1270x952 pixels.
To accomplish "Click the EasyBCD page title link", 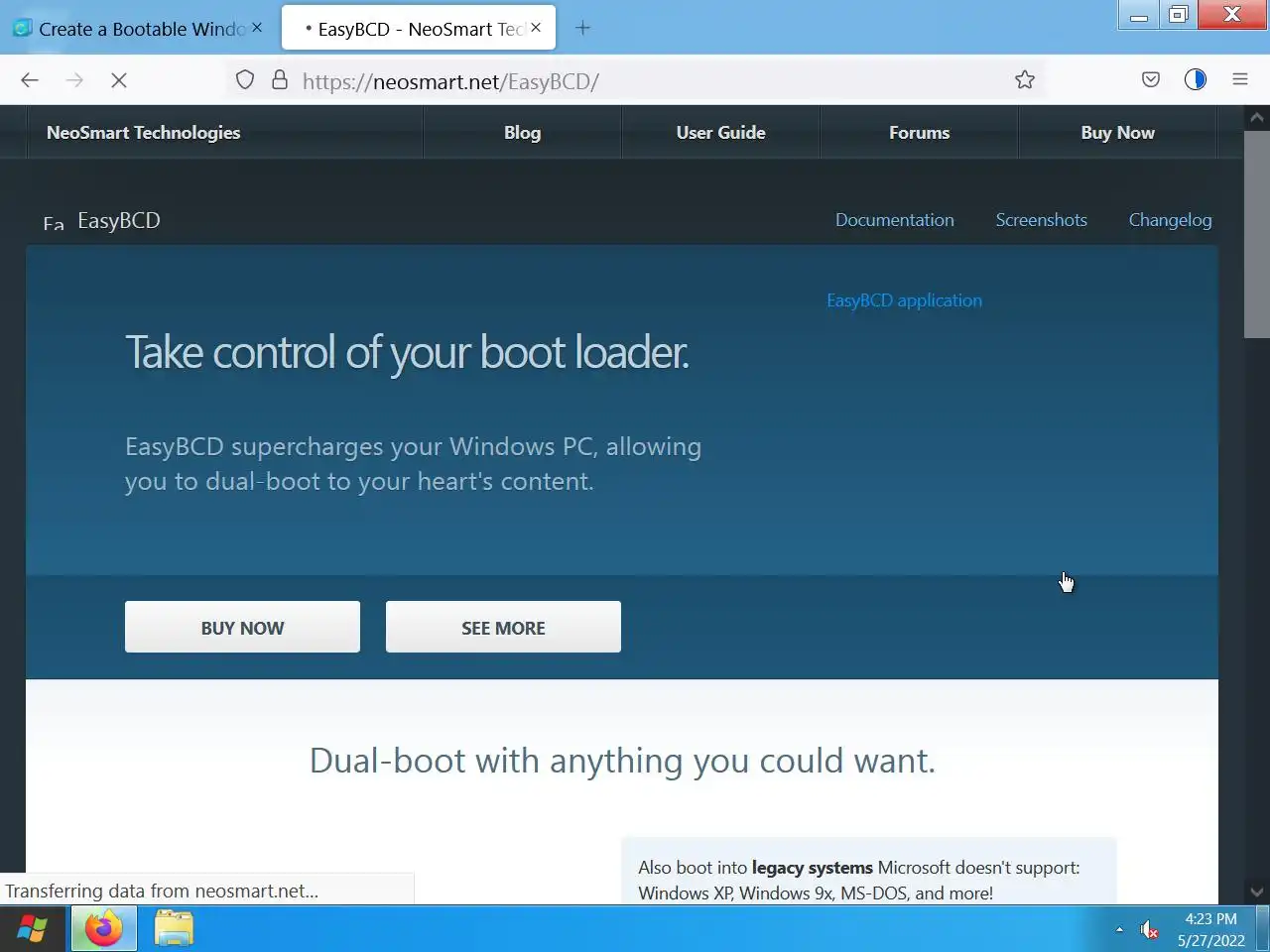I will 119,220.
